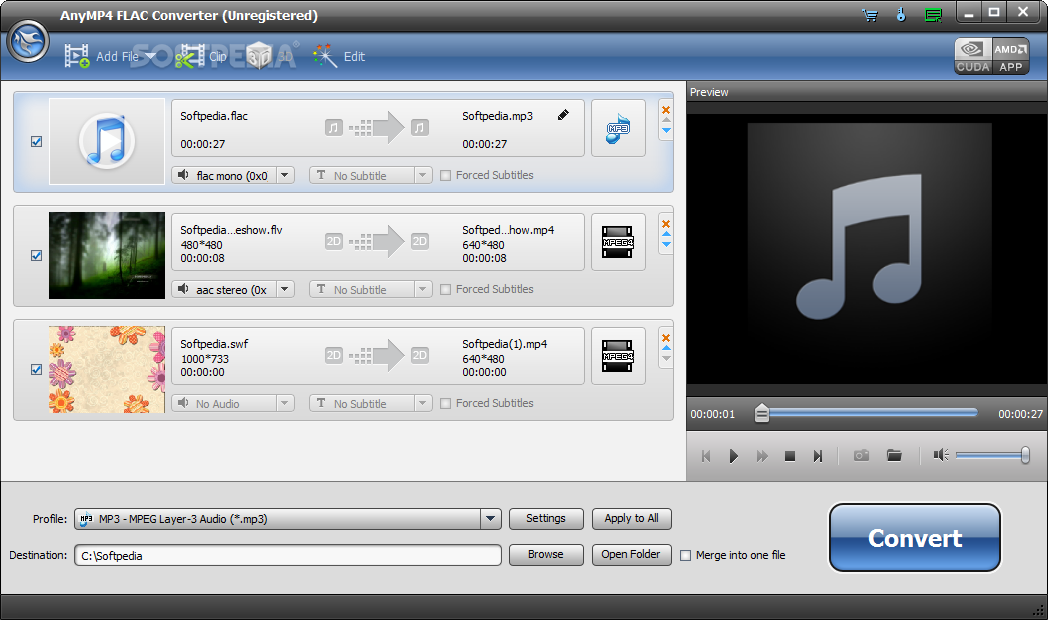Check Merge into one file
This screenshot has width=1048, height=620.
point(685,555)
